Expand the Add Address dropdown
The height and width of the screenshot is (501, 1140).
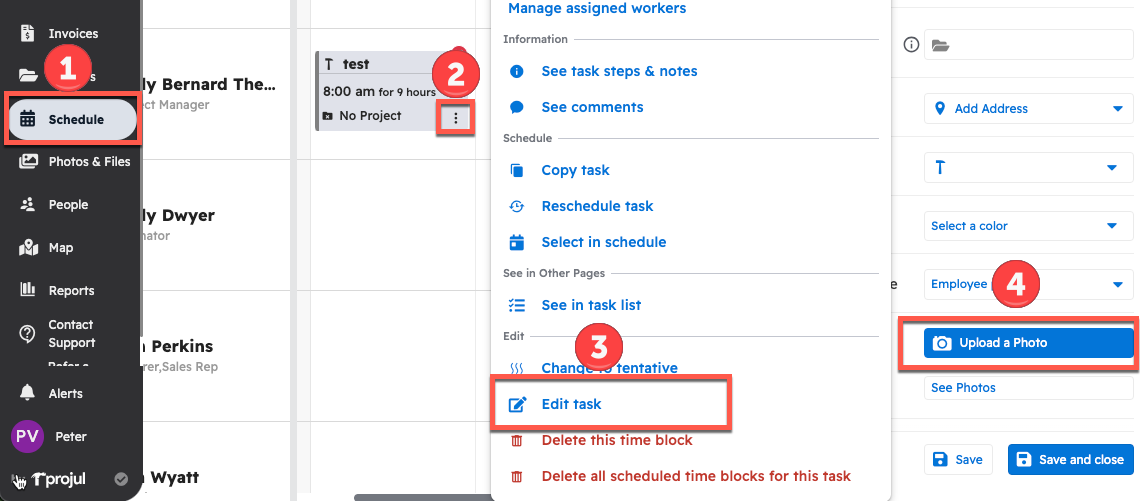[x=1028, y=108]
